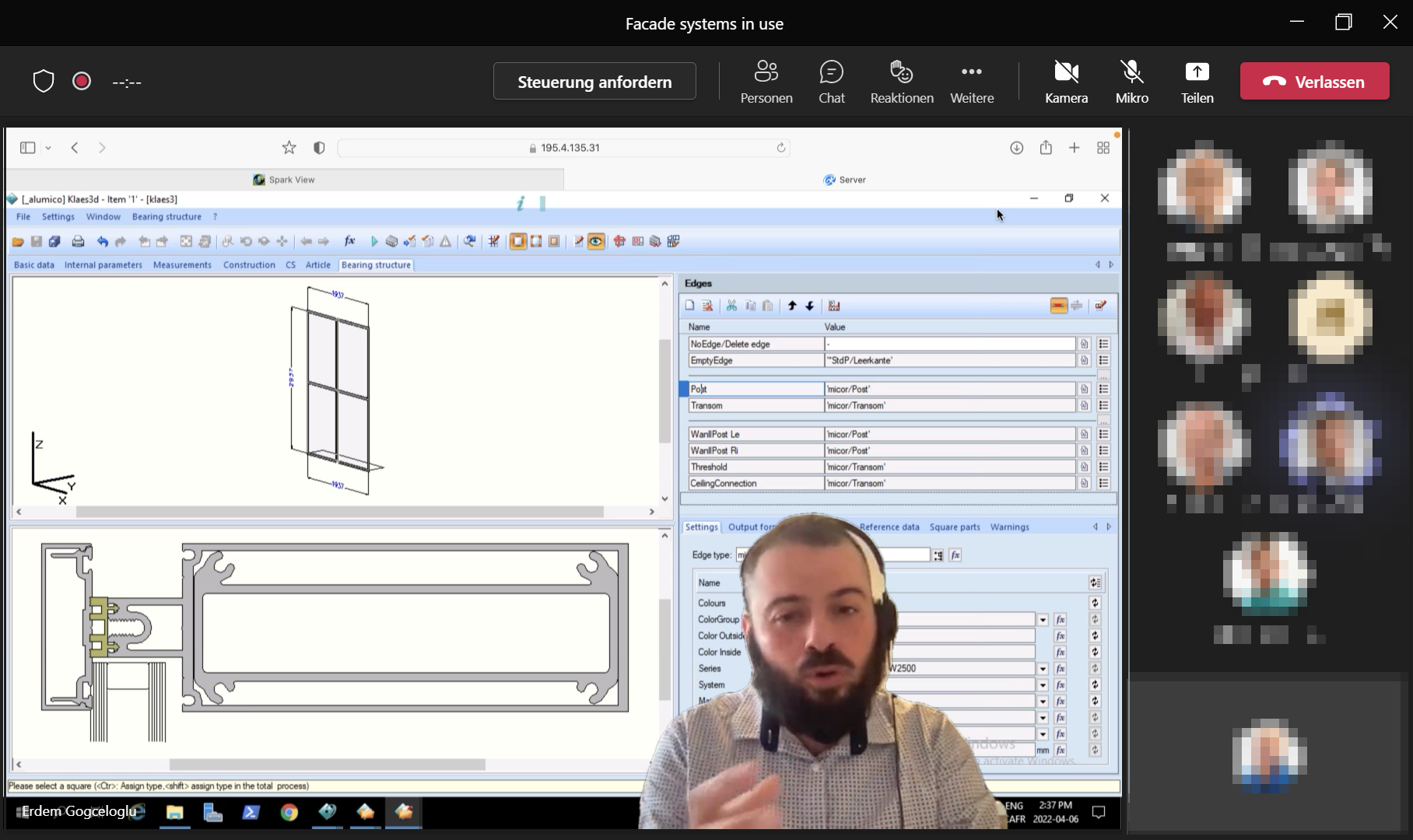Open the list button for the Transom edge
Image resolution: width=1413 pixels, height=840 pixels.
(x=1103, y=405)
